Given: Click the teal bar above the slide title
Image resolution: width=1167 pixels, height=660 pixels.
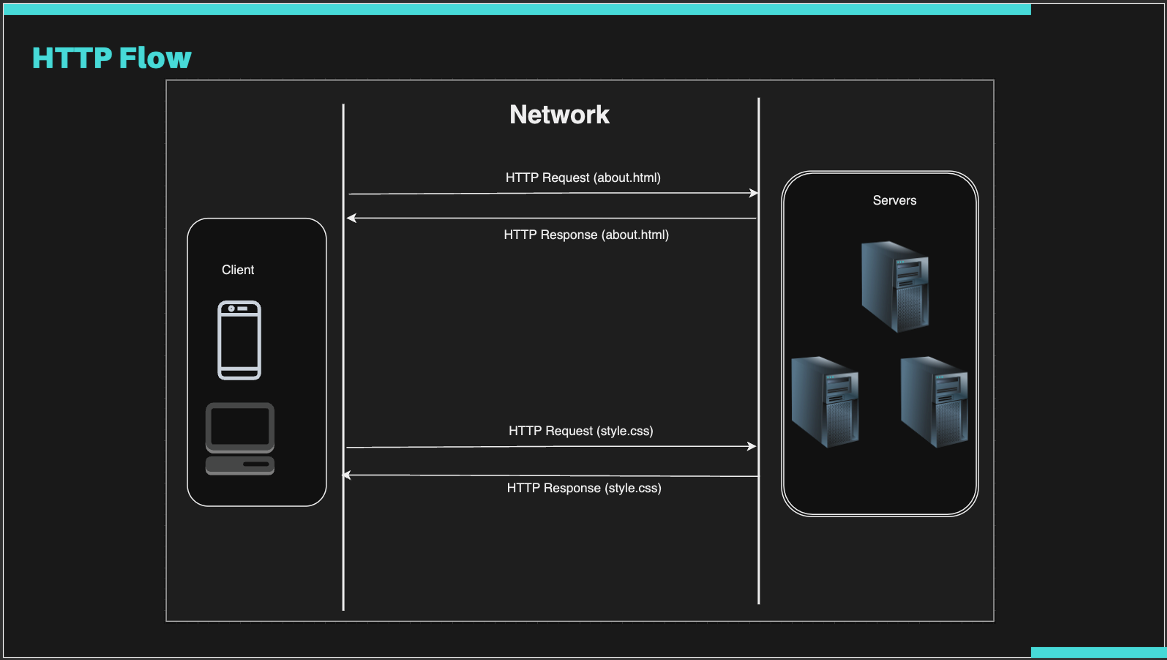Looking at the screenshot, I should 515,9.
